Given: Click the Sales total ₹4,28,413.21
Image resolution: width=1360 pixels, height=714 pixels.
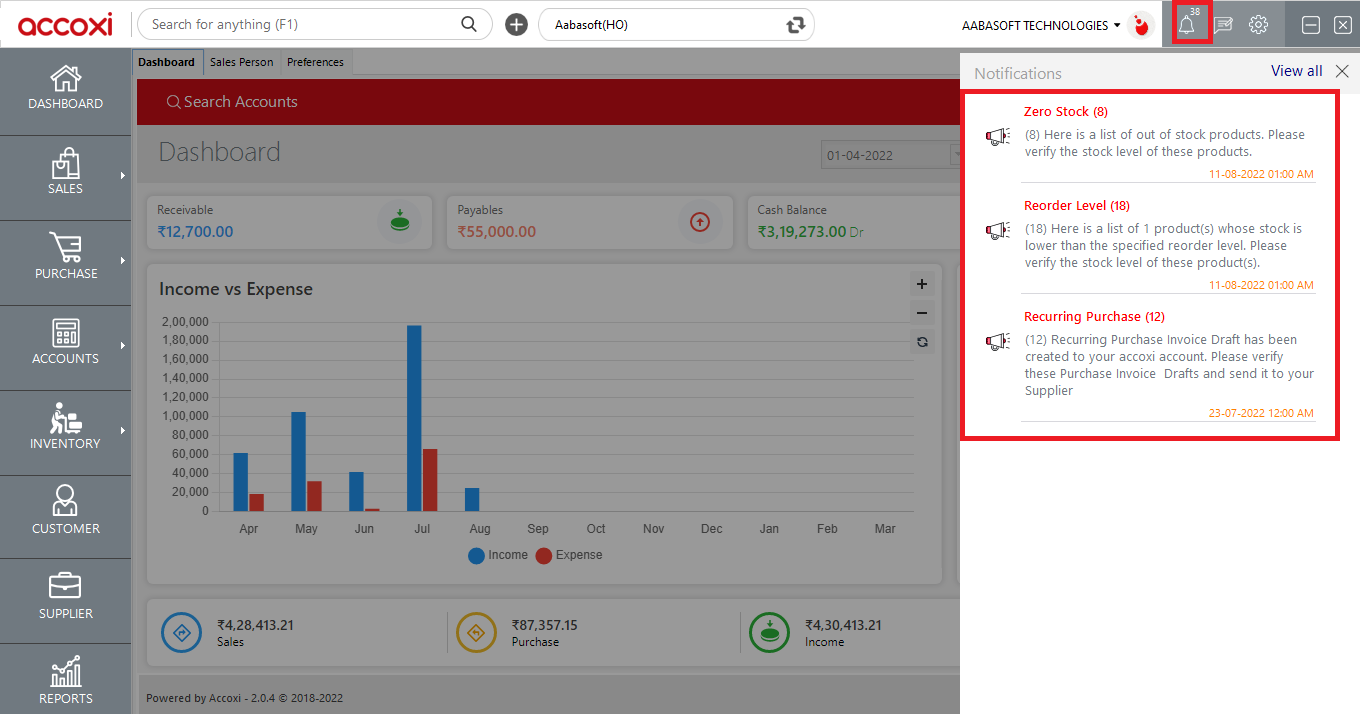Looking at the screenshot, I should point(255,625).
